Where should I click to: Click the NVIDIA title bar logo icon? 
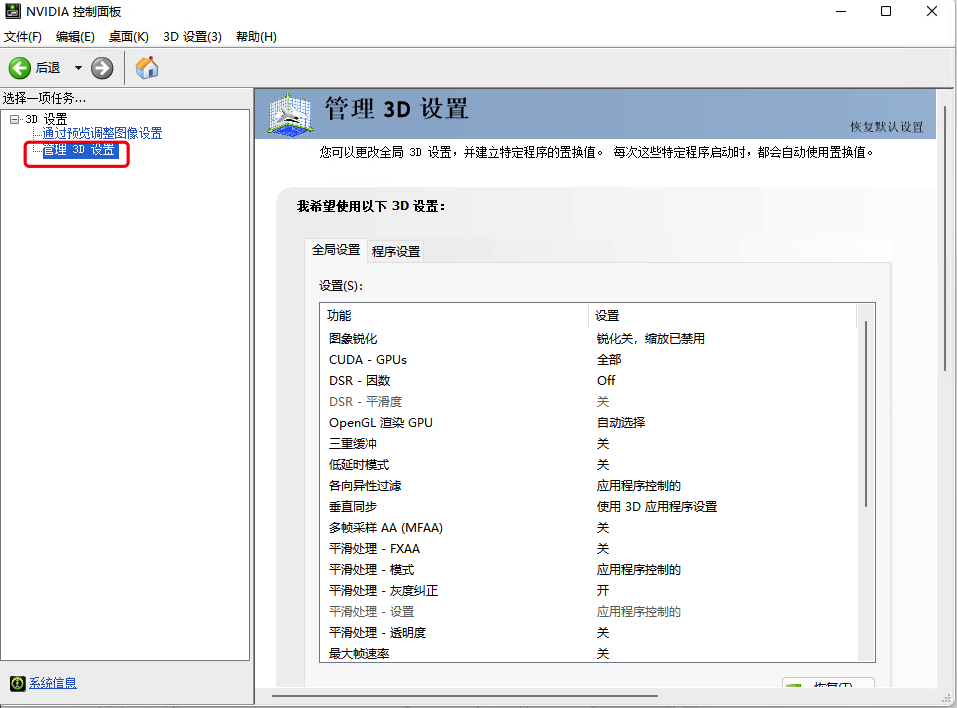click(12, 11)
